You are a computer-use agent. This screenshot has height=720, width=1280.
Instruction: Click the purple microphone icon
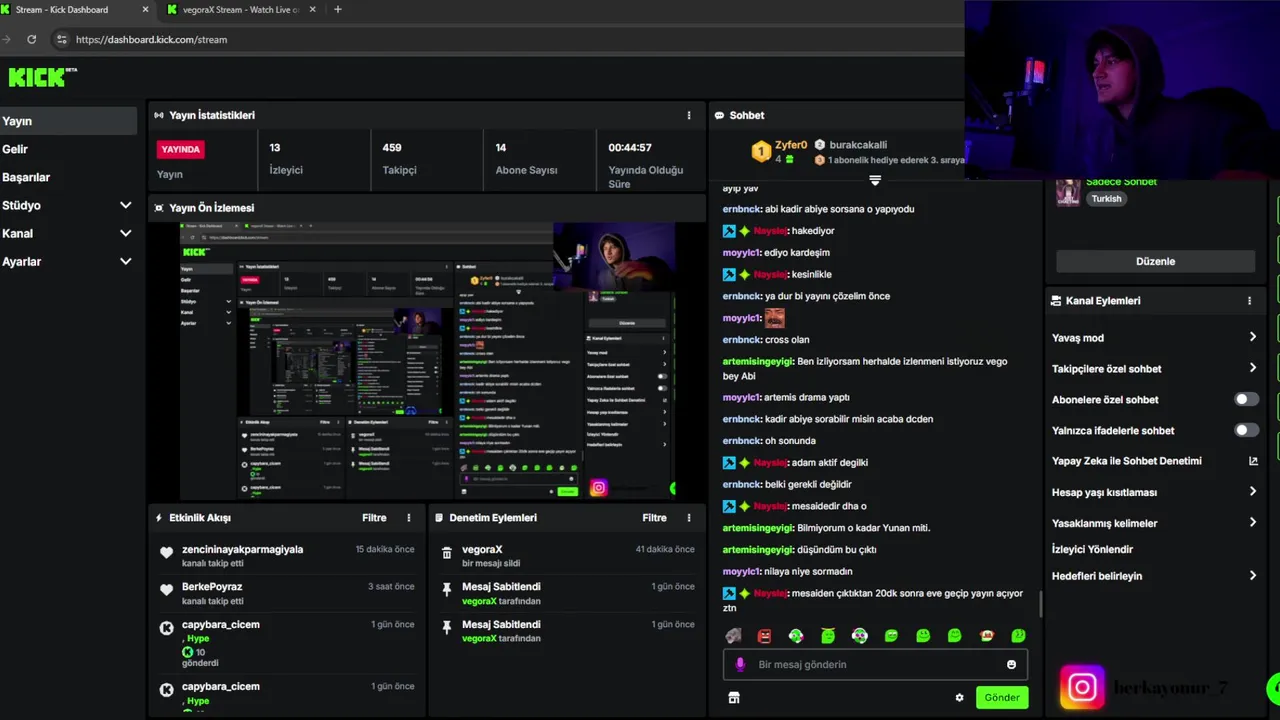pyautogui.click(x=740, y=664)
